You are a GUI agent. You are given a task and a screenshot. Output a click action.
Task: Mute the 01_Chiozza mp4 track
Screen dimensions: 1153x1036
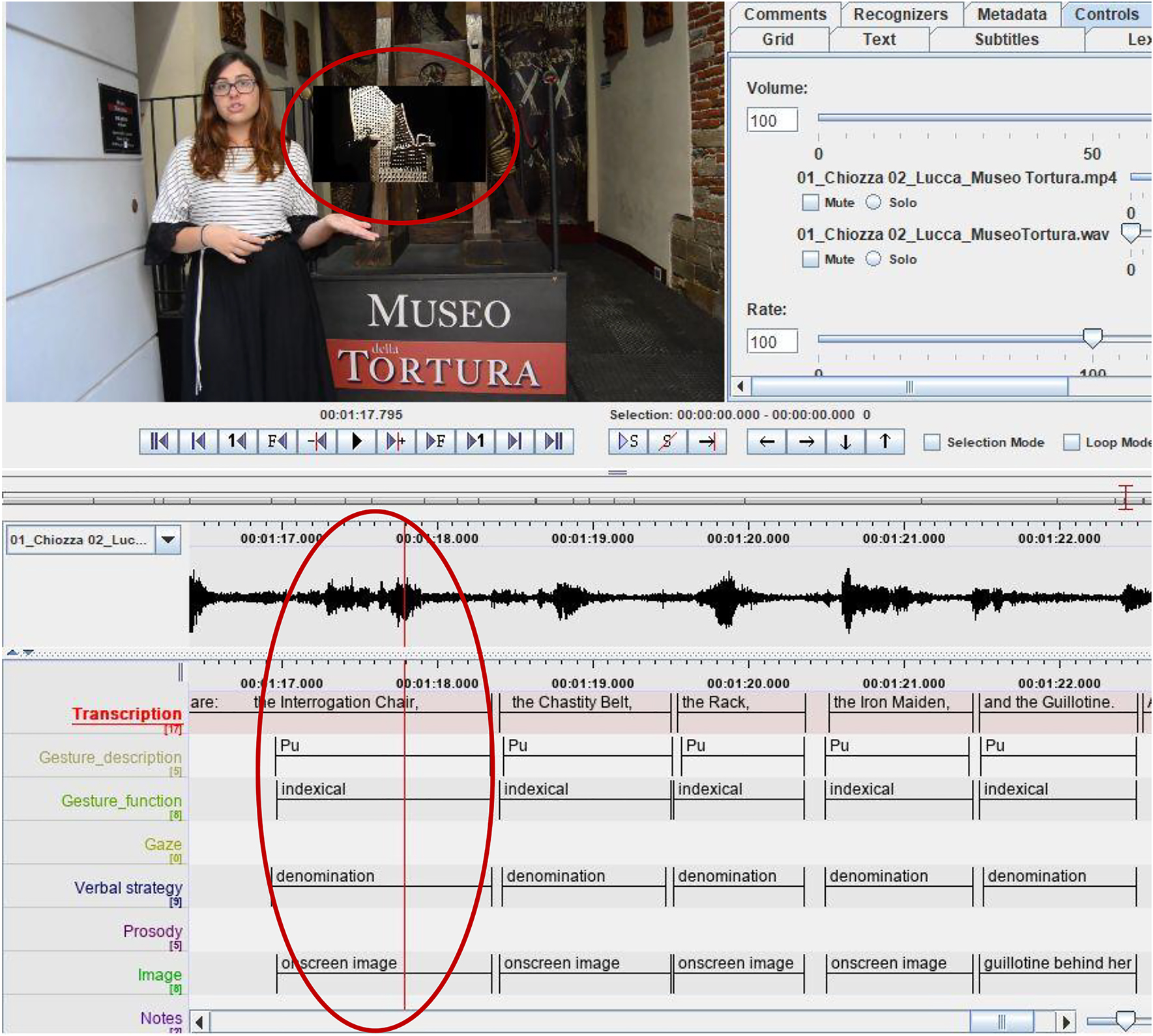810,203
